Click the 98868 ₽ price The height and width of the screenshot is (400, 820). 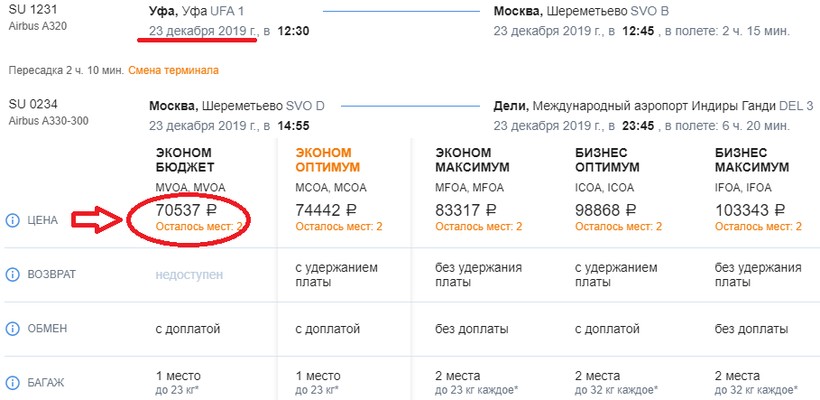tap(609, 210)
